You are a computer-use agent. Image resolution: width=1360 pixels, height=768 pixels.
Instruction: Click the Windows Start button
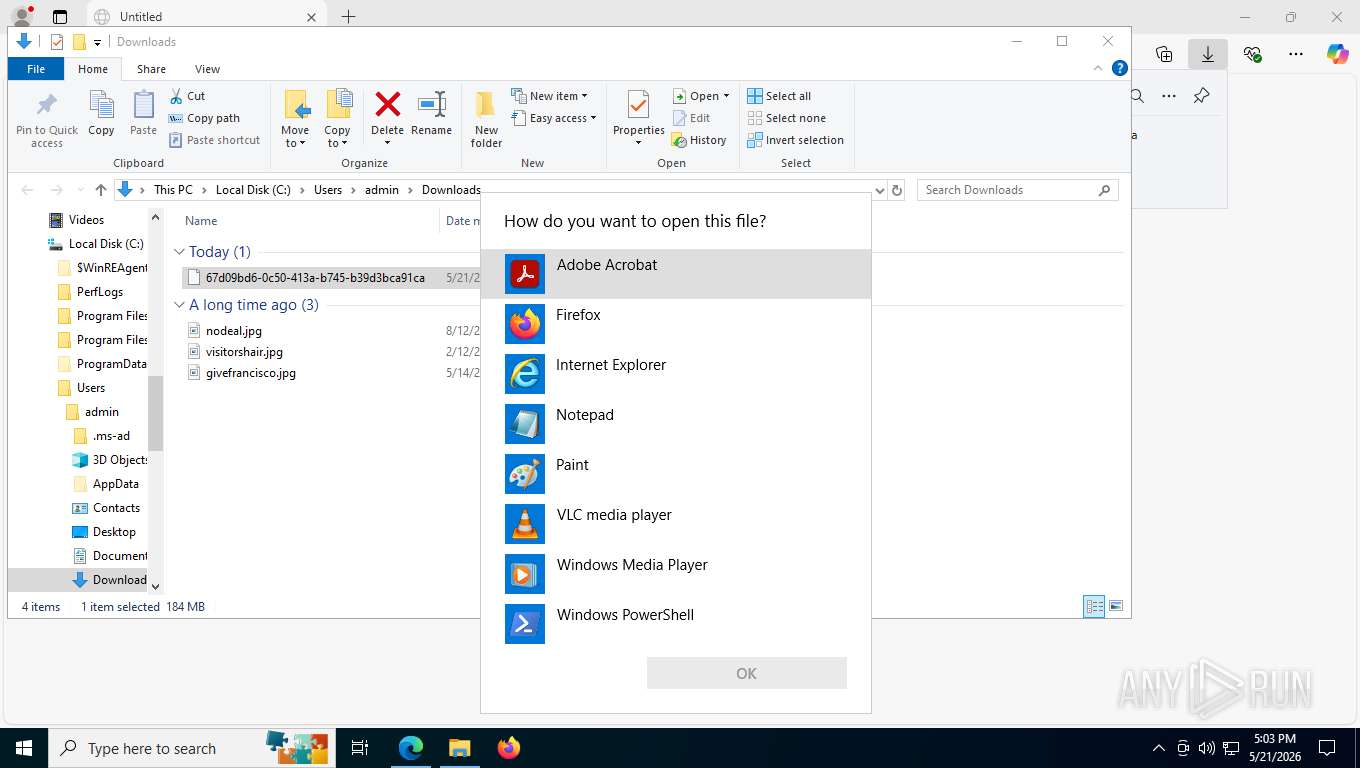[24, 748]
